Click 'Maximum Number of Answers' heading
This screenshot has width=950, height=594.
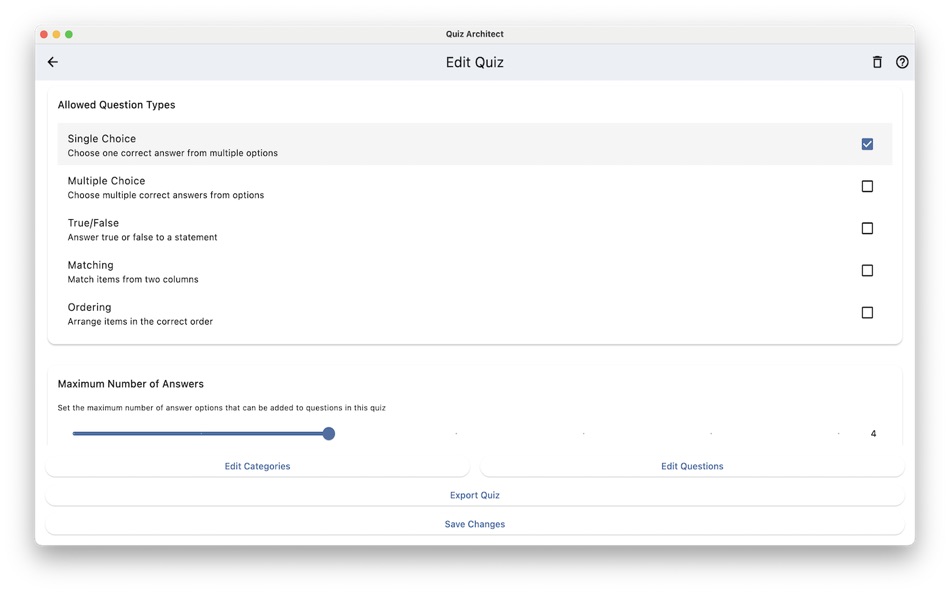click(130, 384)
